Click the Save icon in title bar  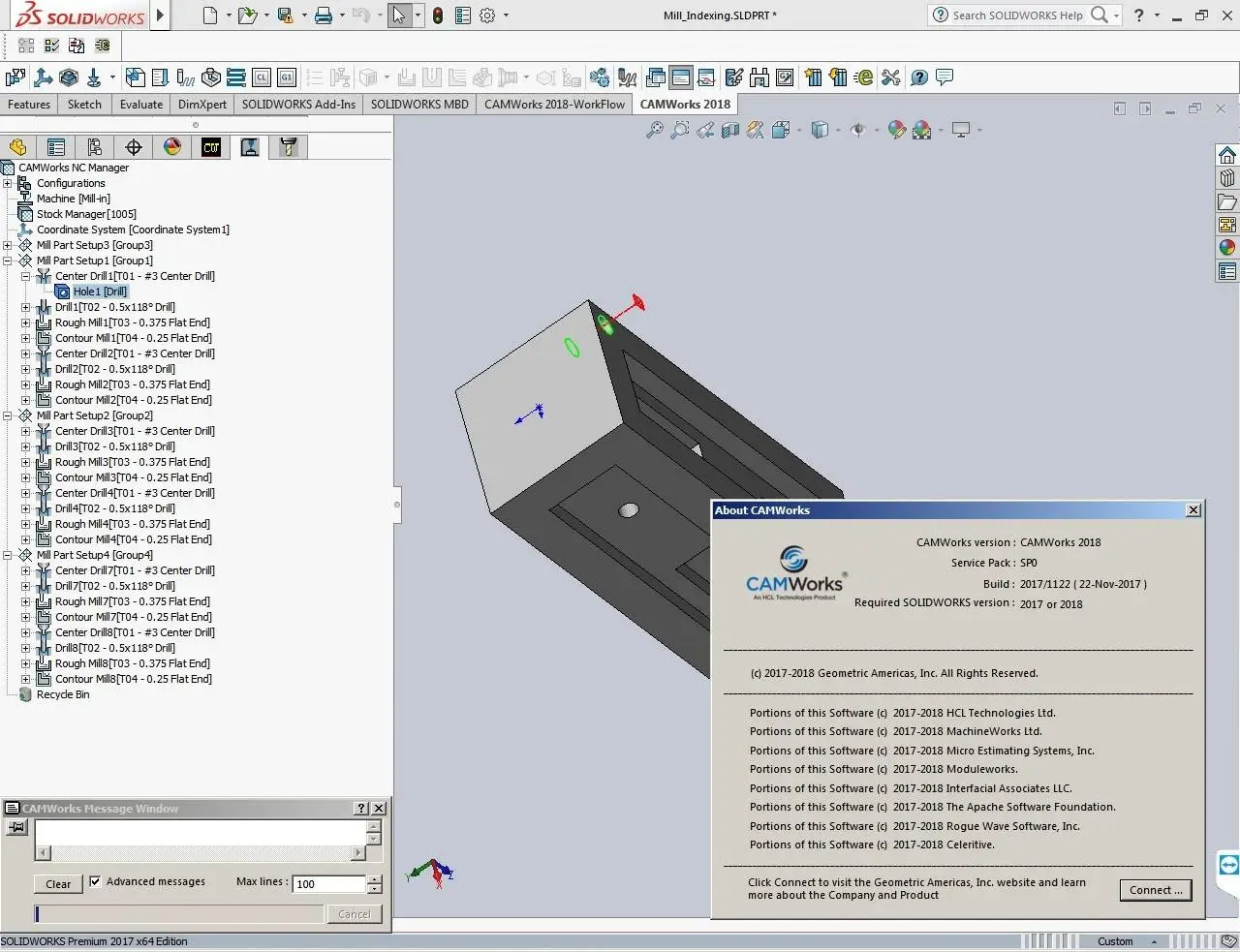tap(285, 15)
